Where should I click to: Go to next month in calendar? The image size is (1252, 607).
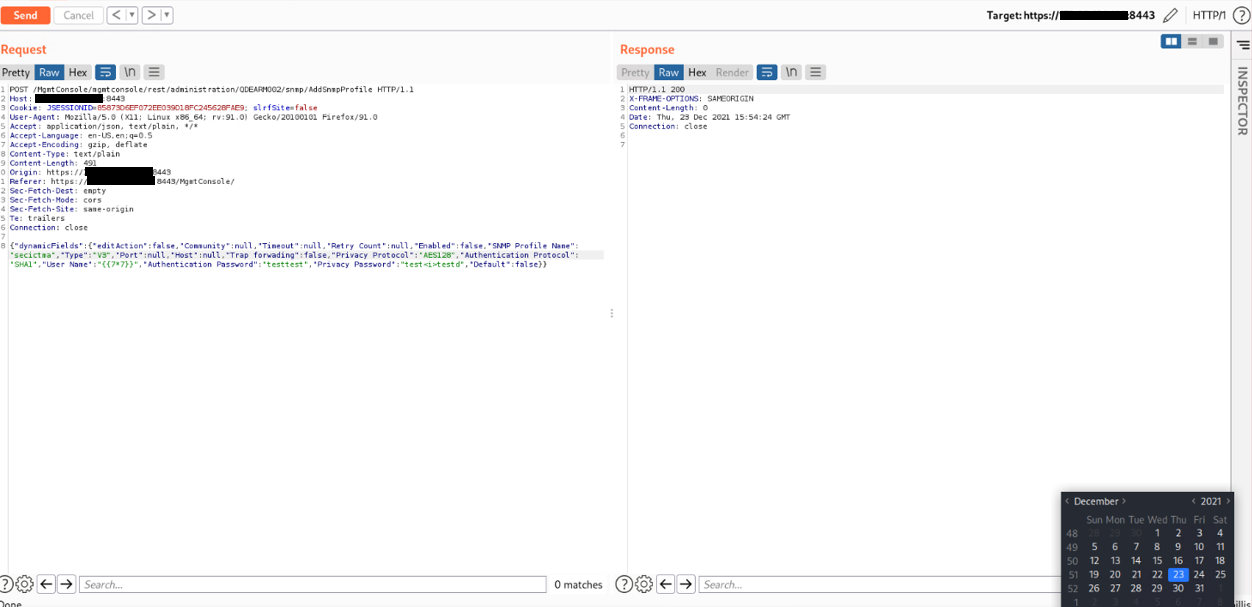1124,501
